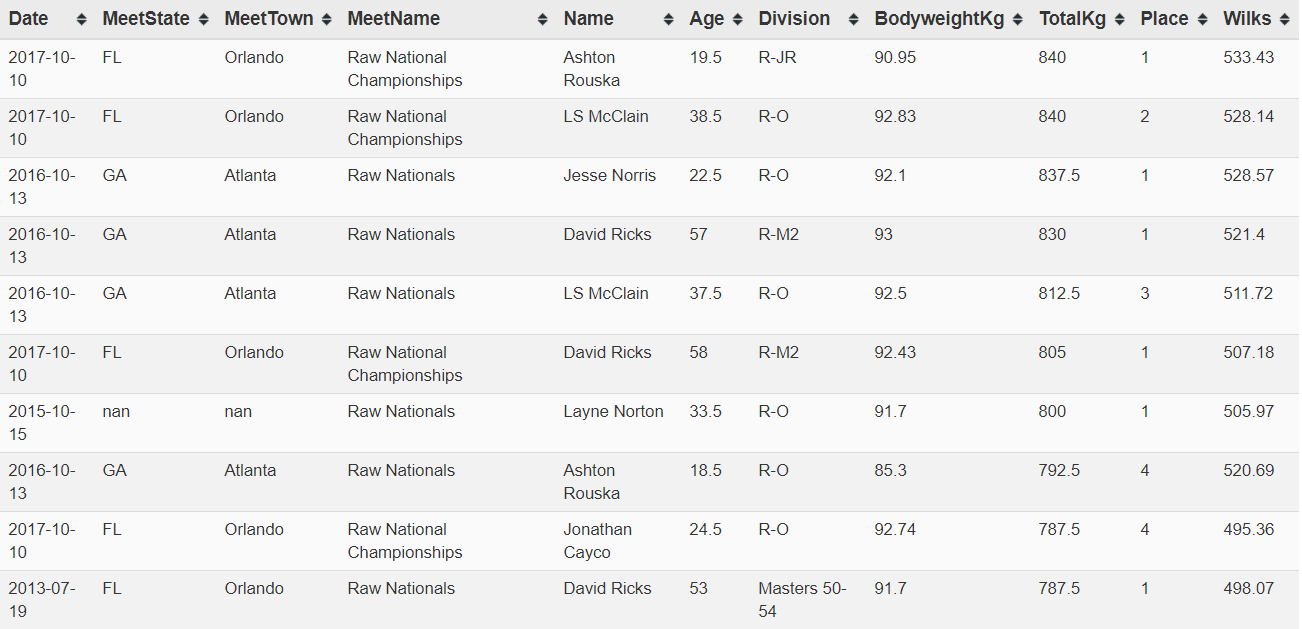Toggle sort icon beside MeetTown column
The height and width of the screenshot is (629, 1302).
click(327, 19)
